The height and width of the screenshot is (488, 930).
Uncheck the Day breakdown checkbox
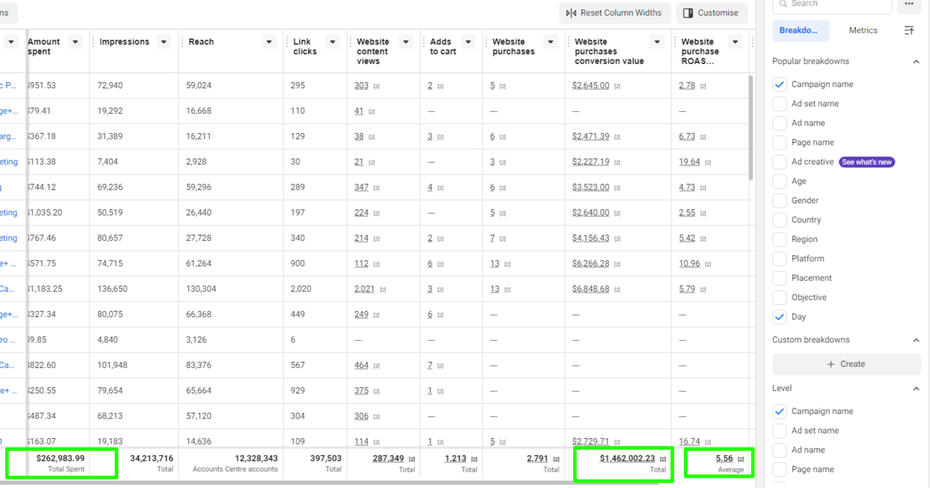click(x=780, y=317)
